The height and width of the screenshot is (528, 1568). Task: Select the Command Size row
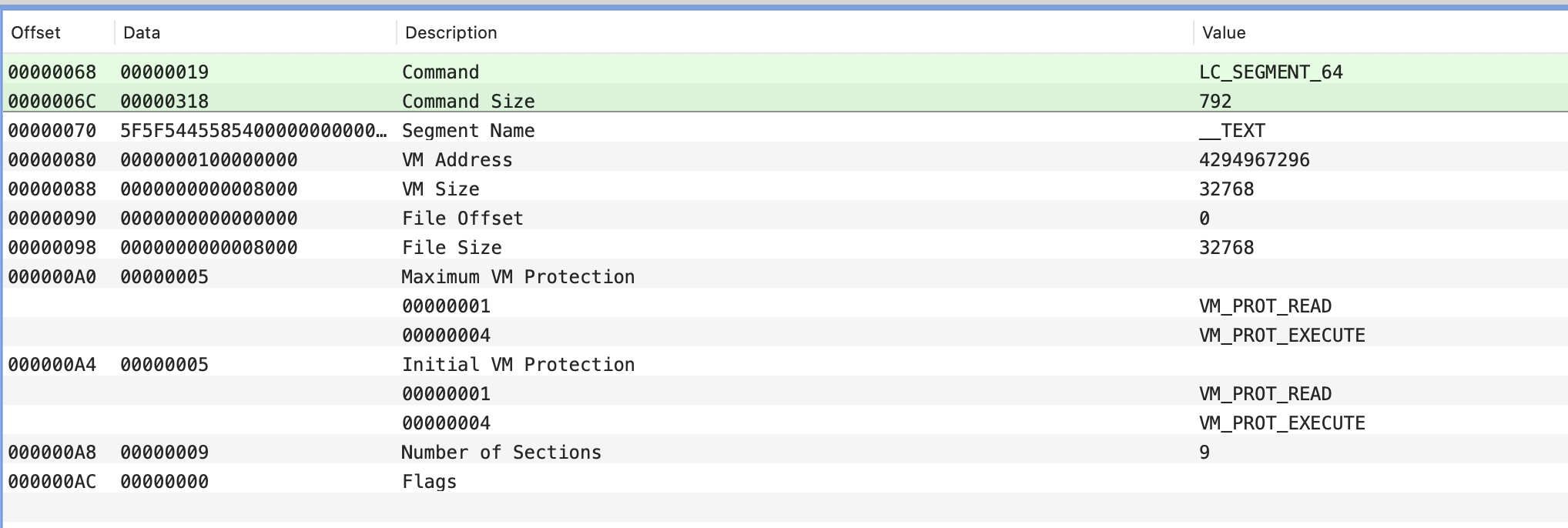coord(786,102)
